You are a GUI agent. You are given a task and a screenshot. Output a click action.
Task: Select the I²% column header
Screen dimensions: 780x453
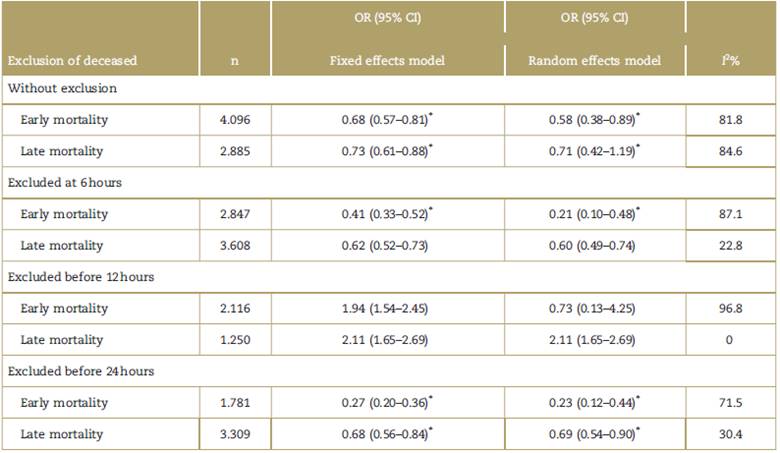729,61
